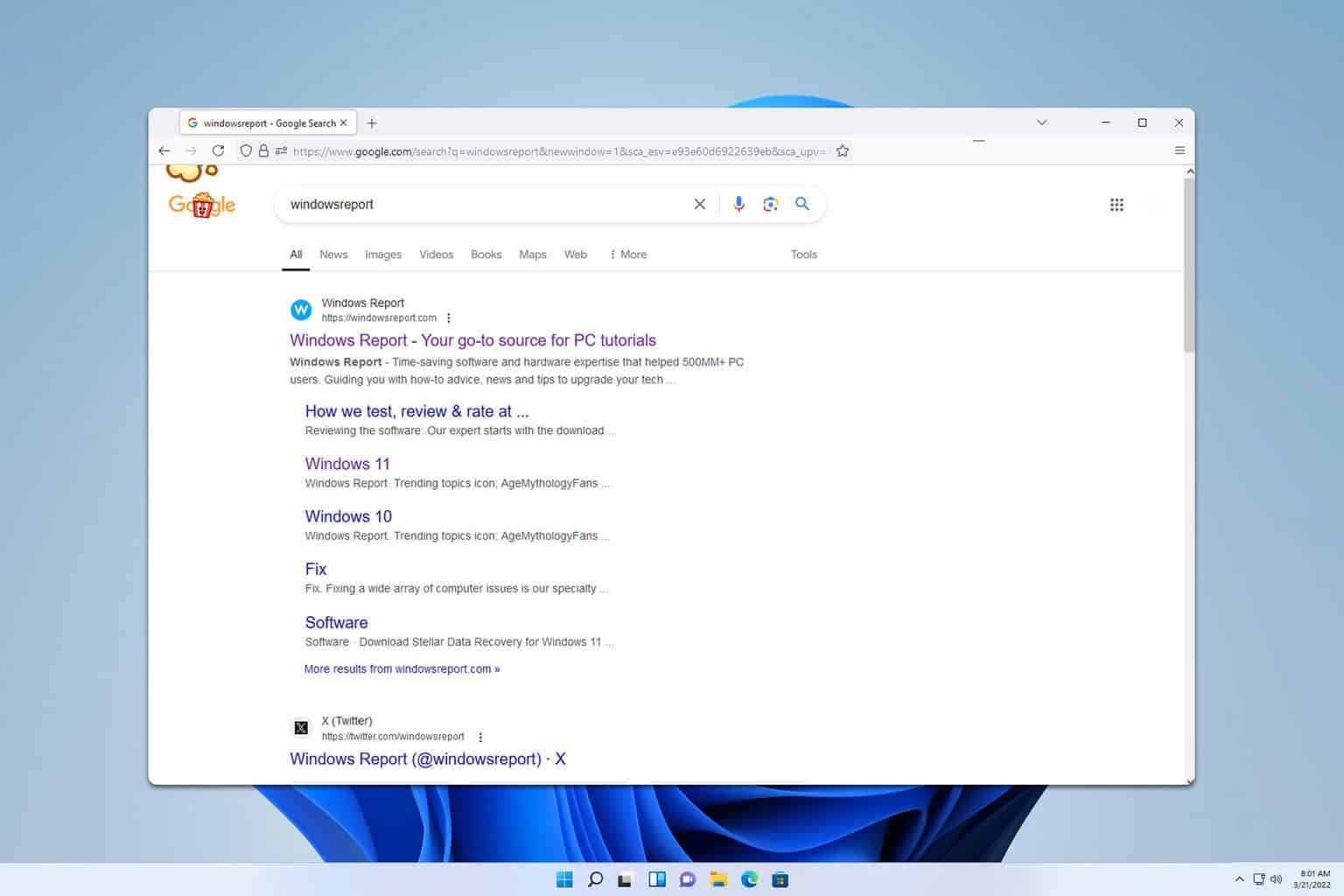Screen dimensions: 1344x896
Task: Switch to the Videos tab
Action: [x=436, y=255]
